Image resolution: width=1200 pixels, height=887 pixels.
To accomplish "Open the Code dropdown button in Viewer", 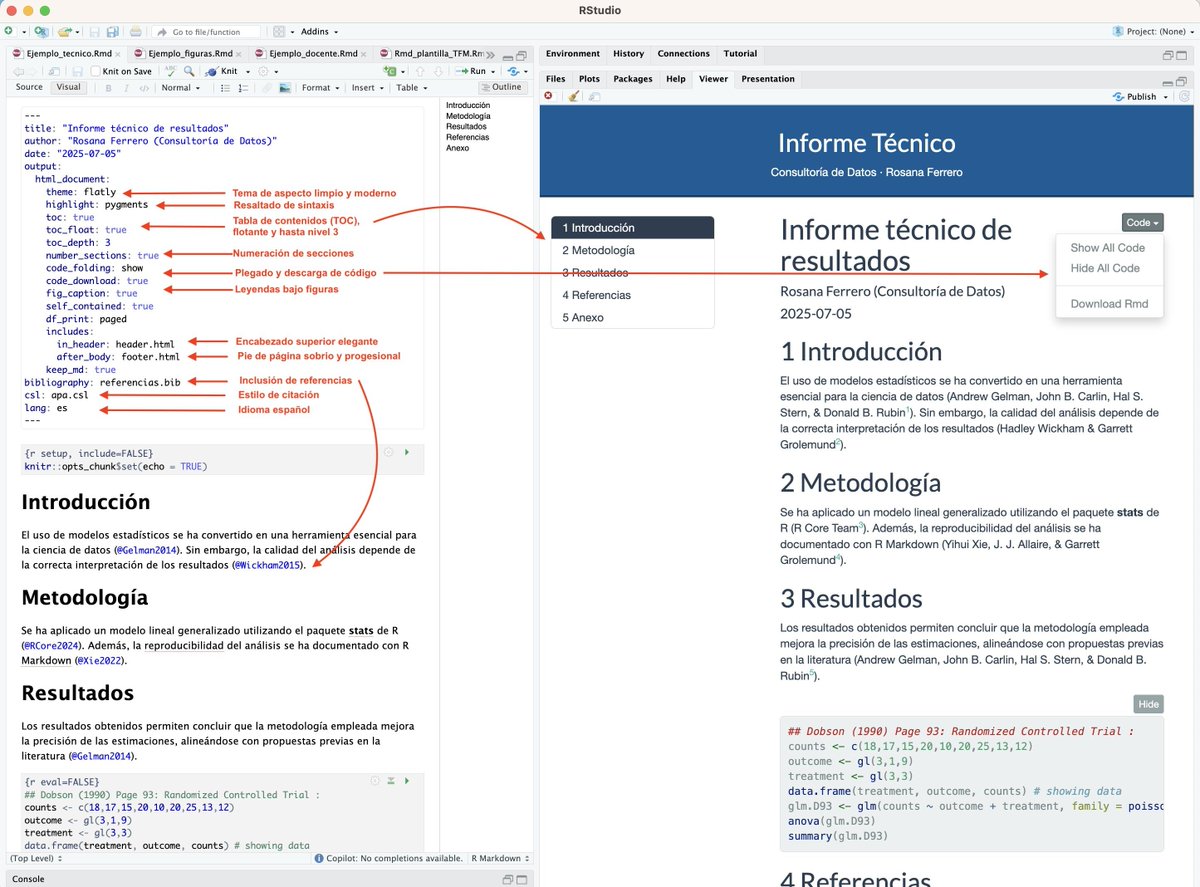I will point(1142,223).
